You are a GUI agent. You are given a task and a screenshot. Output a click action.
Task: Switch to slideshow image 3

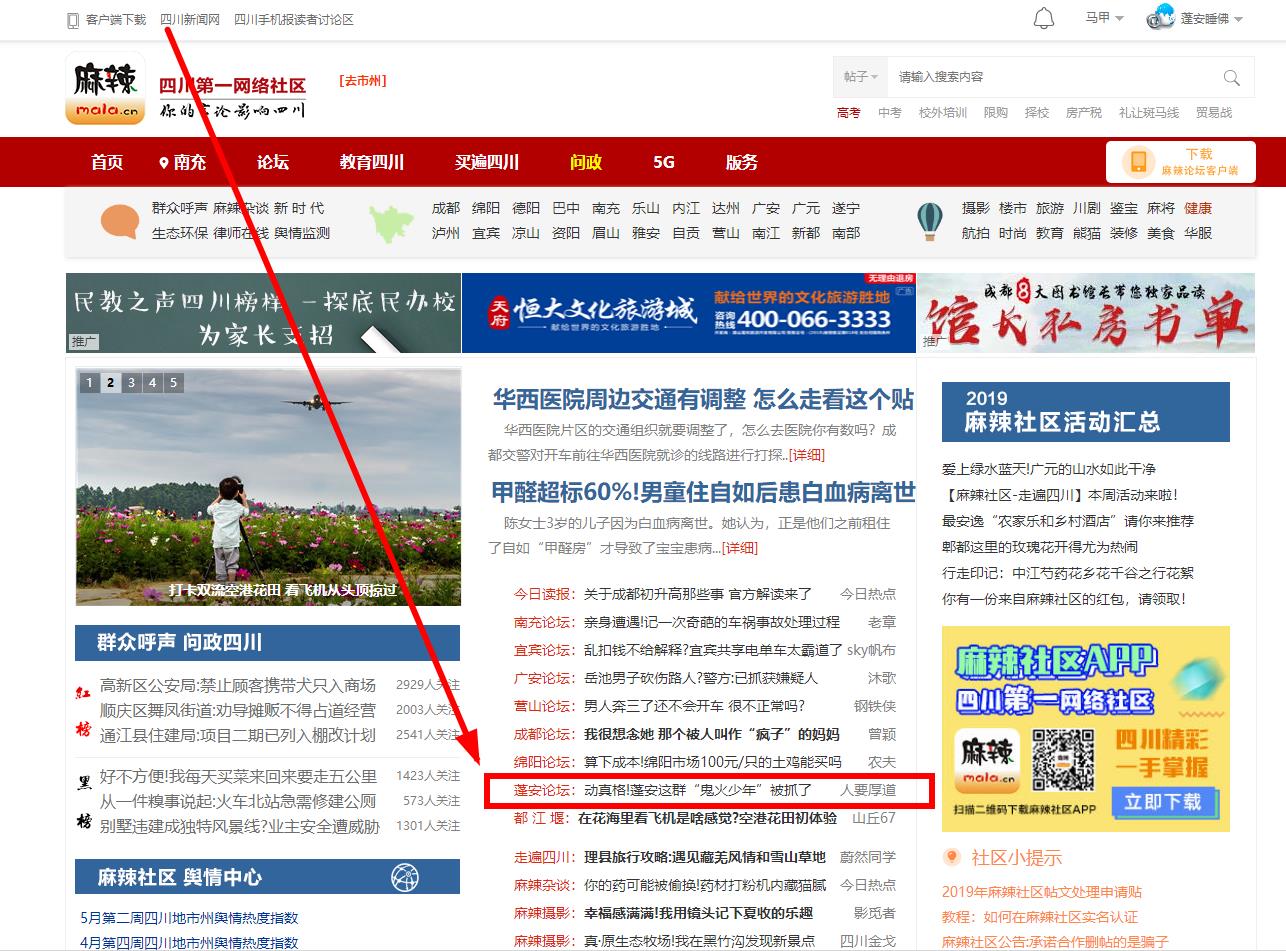point(131,382)
